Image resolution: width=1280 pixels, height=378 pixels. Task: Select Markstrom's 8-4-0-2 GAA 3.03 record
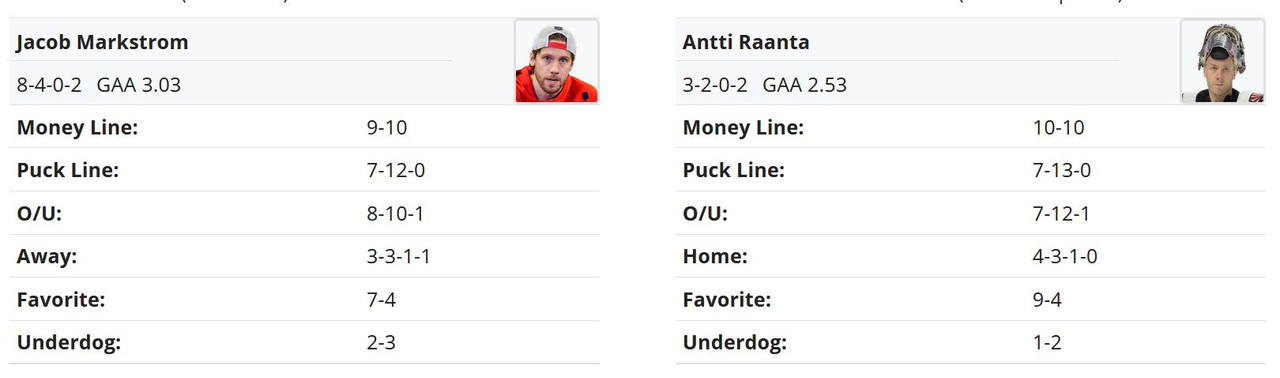[x=99, y=85]
